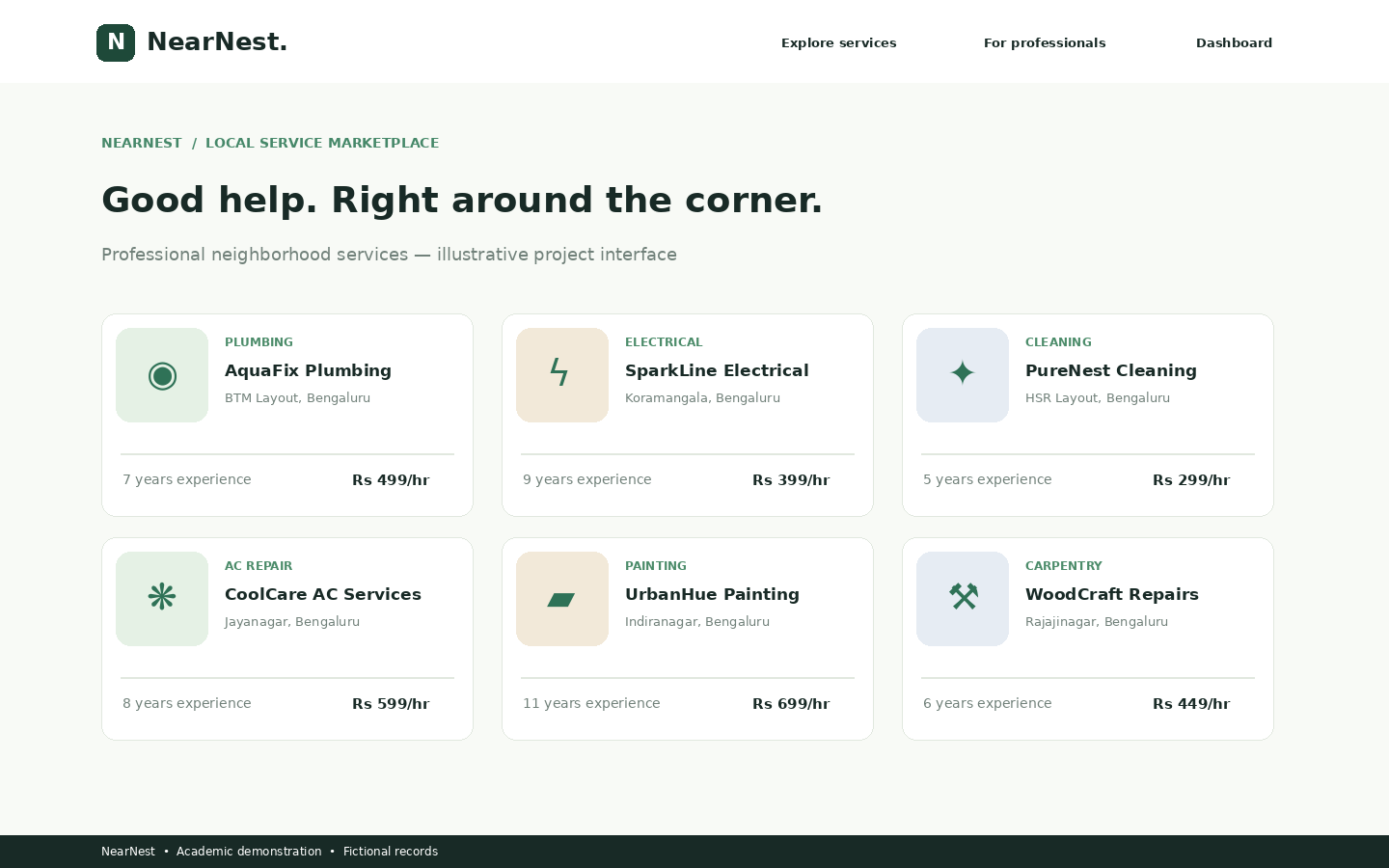Click the CoolCare AC snowflake icon
This screenshot has height=868, width=1389.
click(162, 599)
